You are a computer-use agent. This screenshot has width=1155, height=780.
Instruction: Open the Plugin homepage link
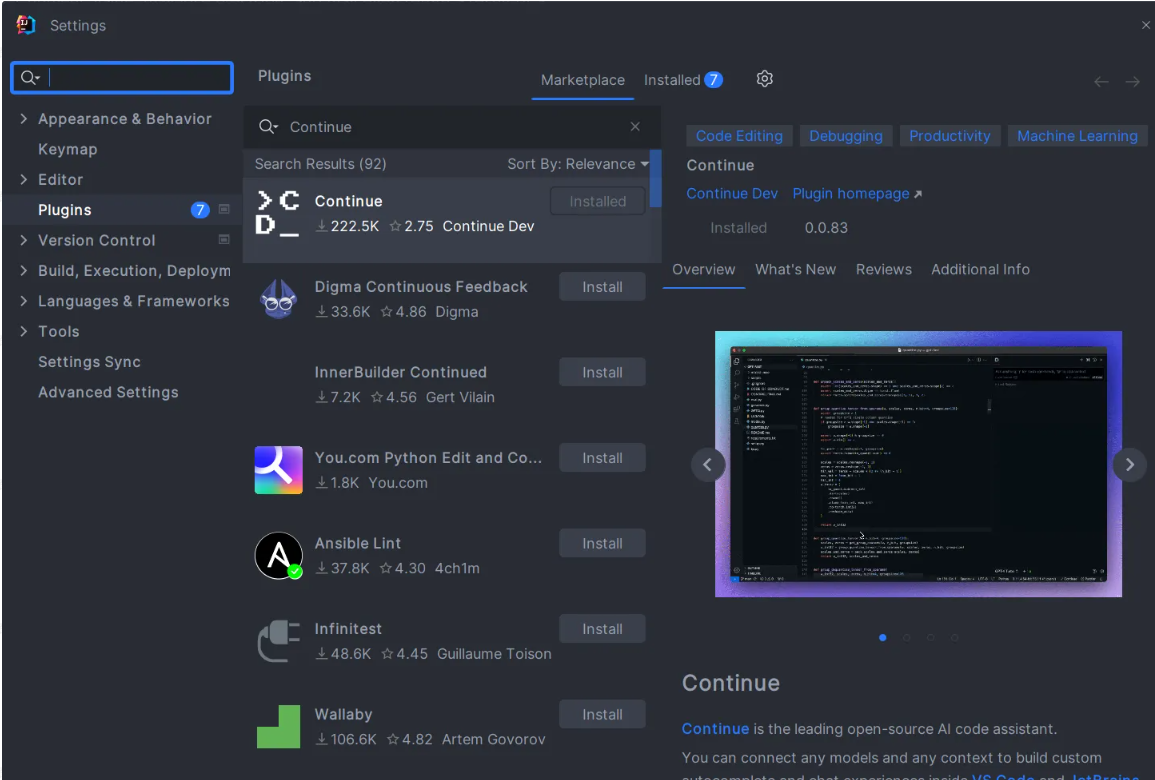click(857, 194)
